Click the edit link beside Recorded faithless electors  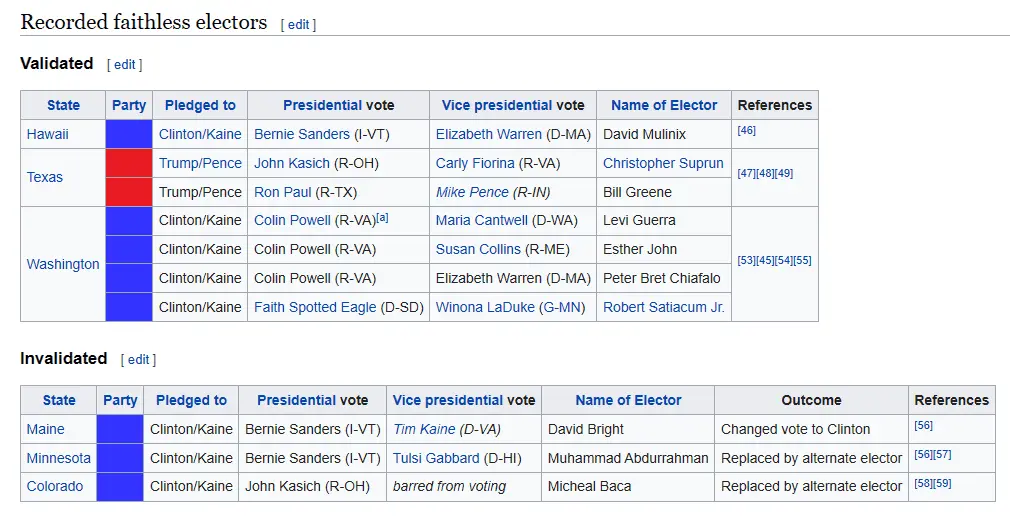299,25
